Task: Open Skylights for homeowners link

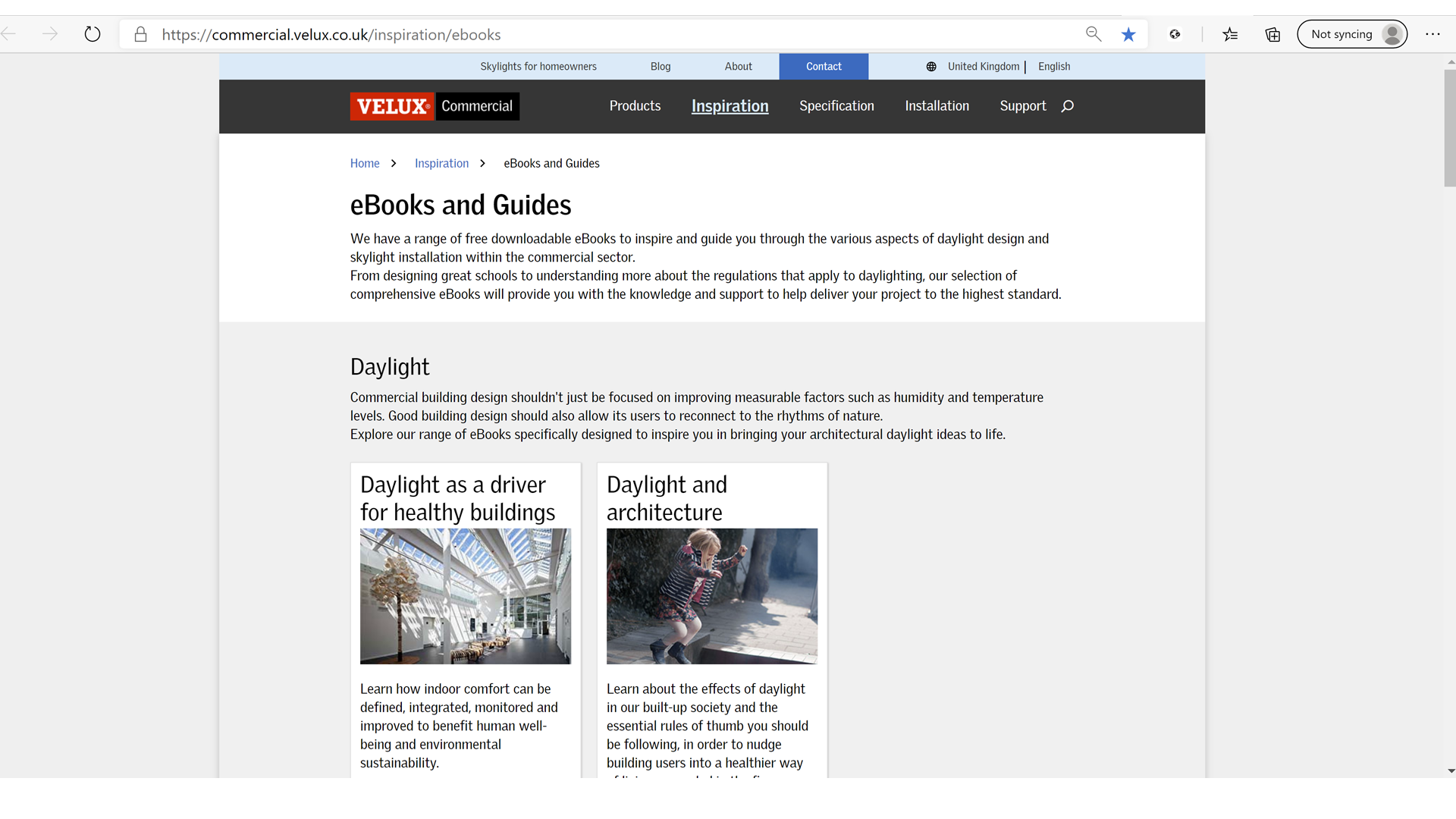Action: click(x=538, y=67)
